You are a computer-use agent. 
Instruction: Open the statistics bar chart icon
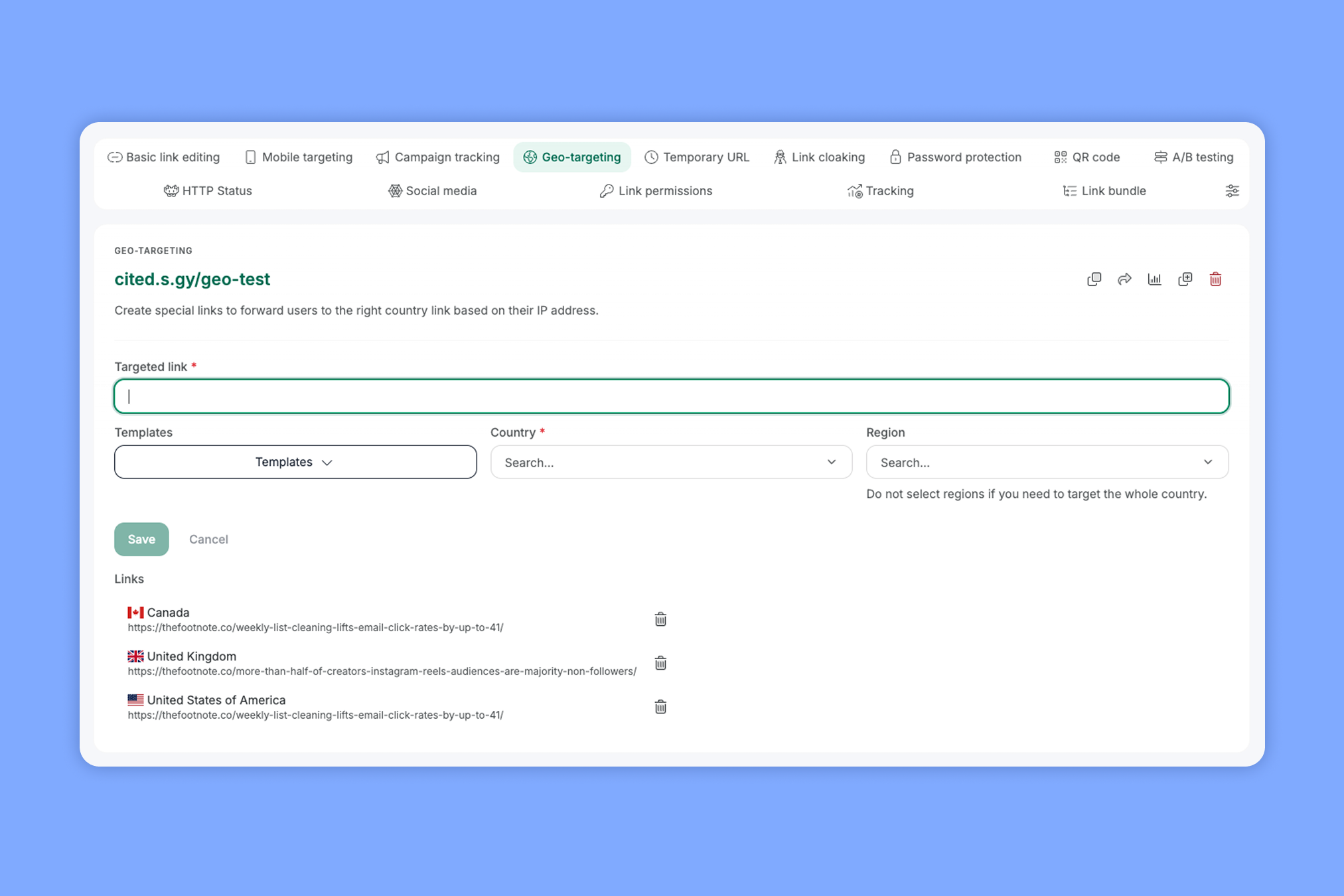(x=1155, y=279)
